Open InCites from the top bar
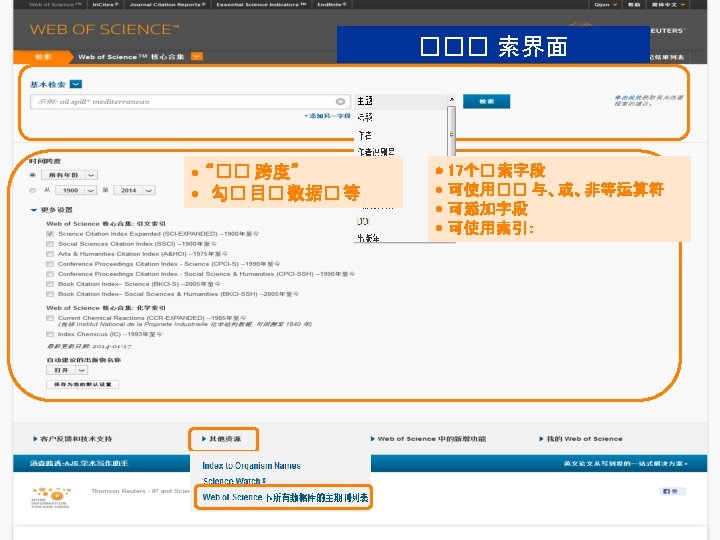The width and height of the screenshot is (720, 540). [105, 5]
